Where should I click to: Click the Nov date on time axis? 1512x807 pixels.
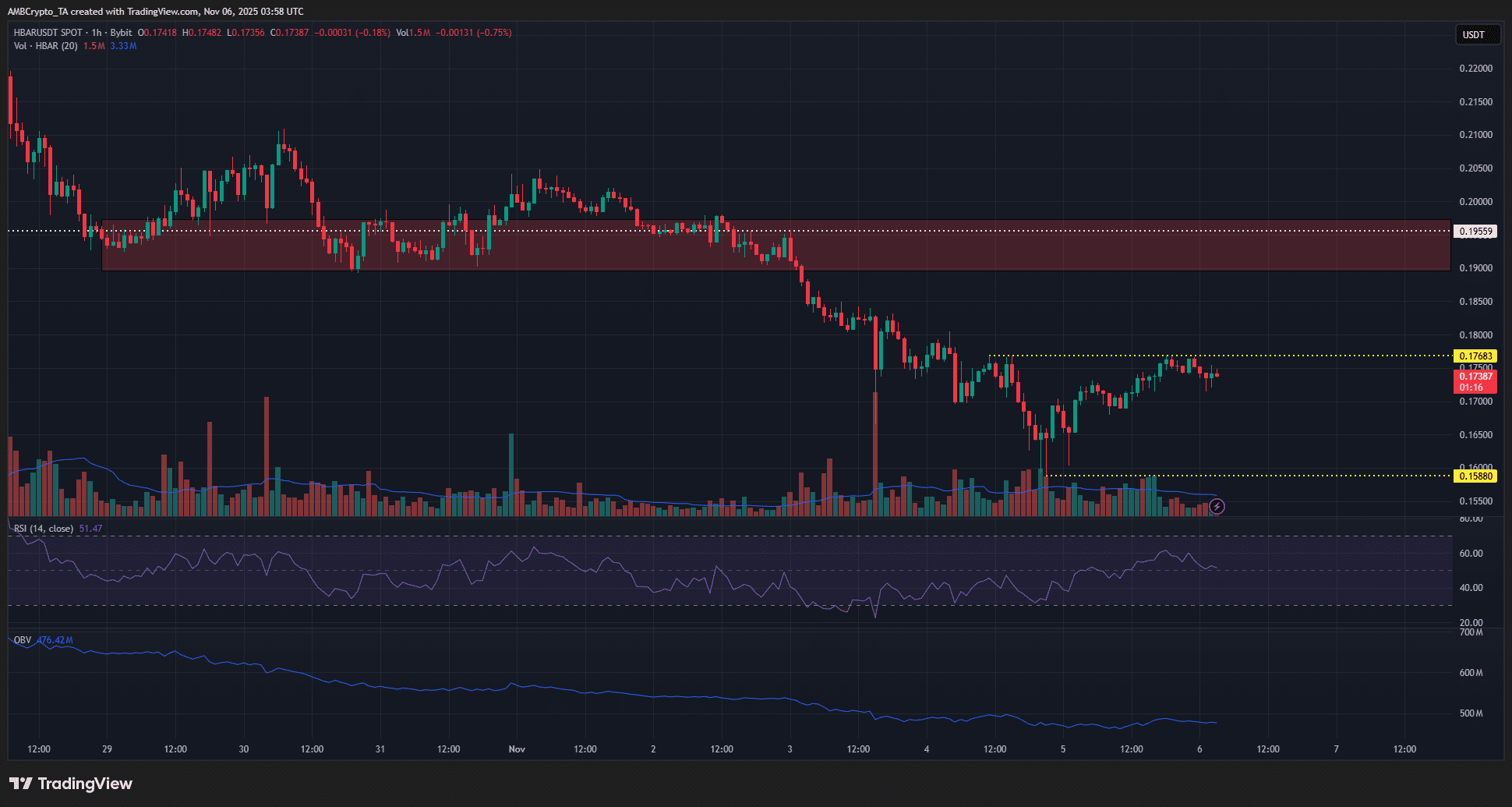[x=517, y=749]
